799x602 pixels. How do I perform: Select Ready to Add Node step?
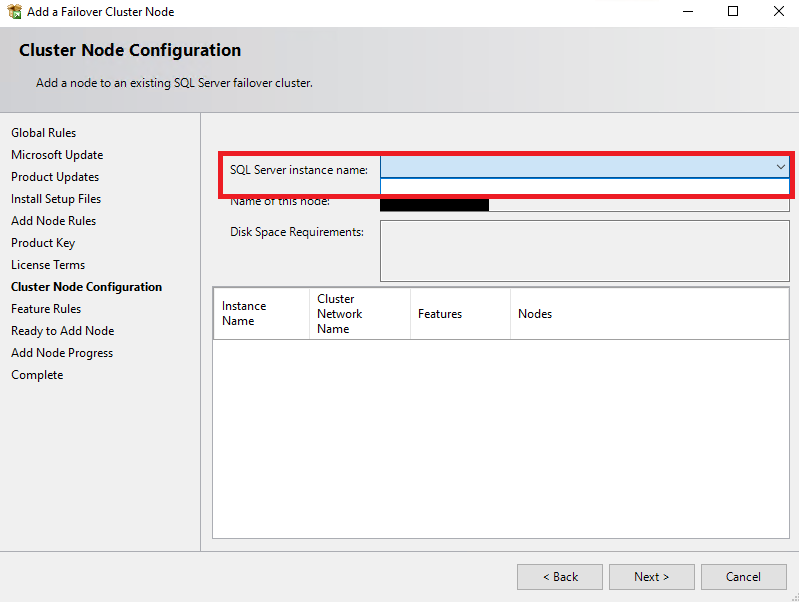(x=63, y=331)
